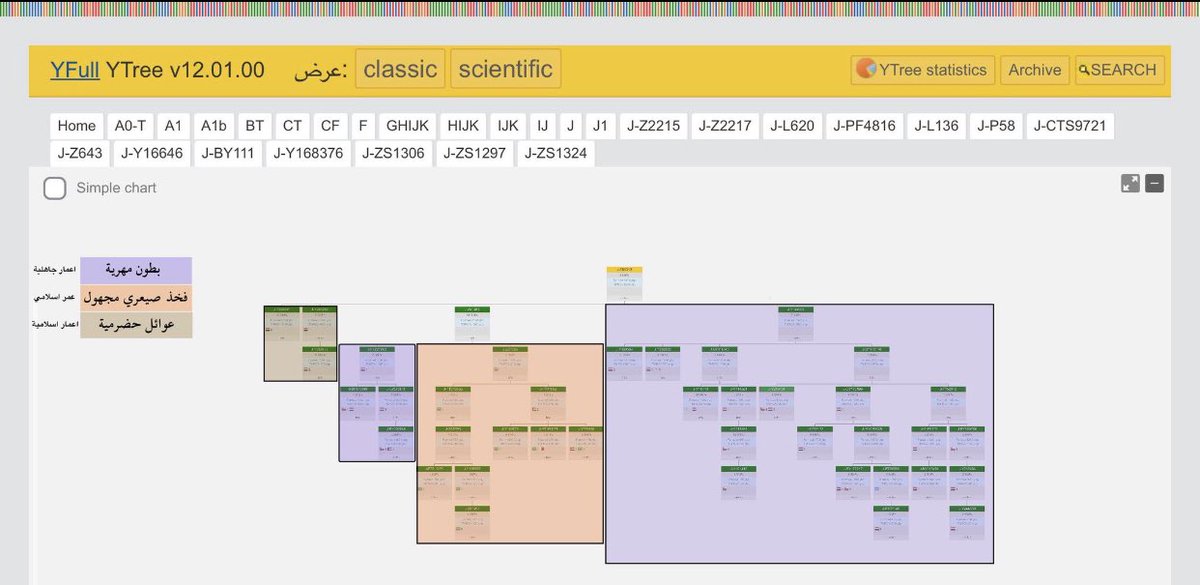Open the YFull home link
The image size is (1200, 585).
tap(75, 70)
